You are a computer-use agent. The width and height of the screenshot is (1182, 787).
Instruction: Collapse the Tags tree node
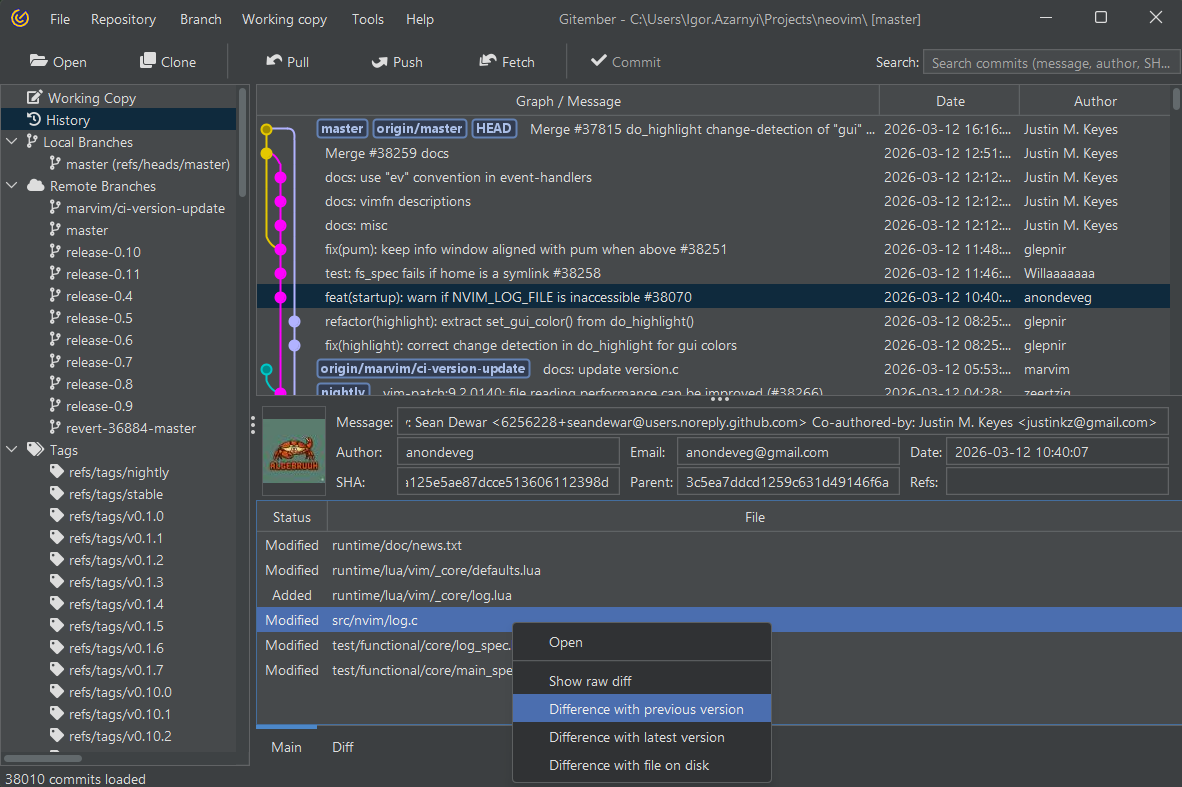tap(12, 450)
